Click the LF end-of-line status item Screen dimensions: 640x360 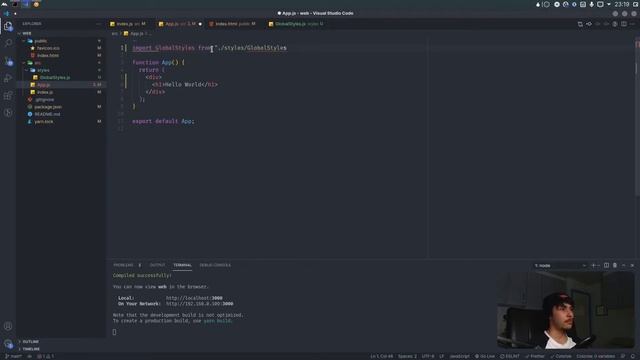pyautogui.click(x=441, y=356)
